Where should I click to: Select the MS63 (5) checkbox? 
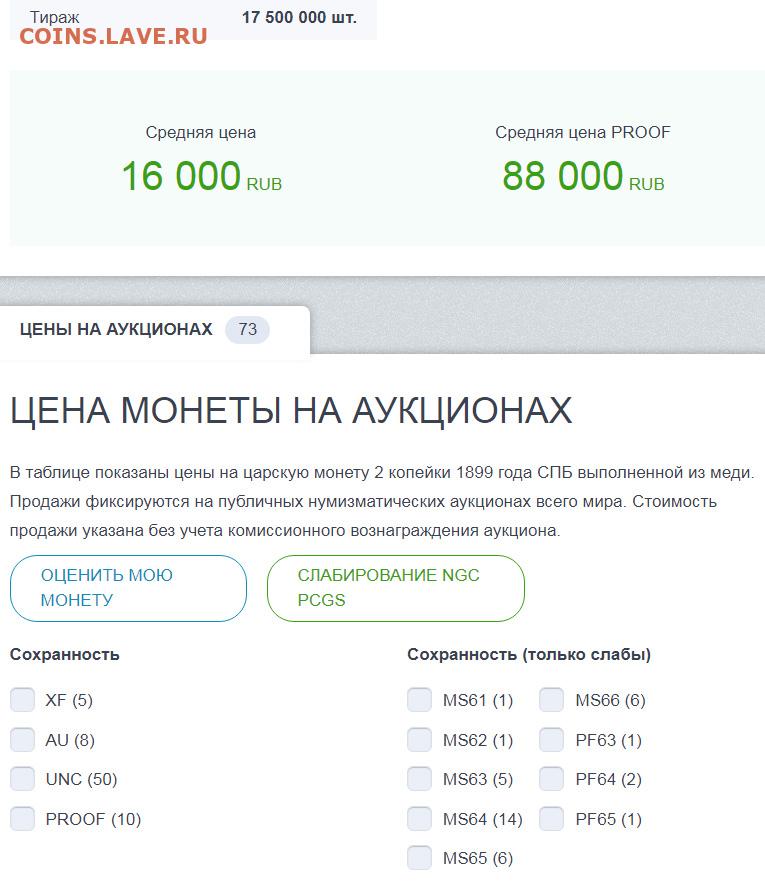point(419,779)
